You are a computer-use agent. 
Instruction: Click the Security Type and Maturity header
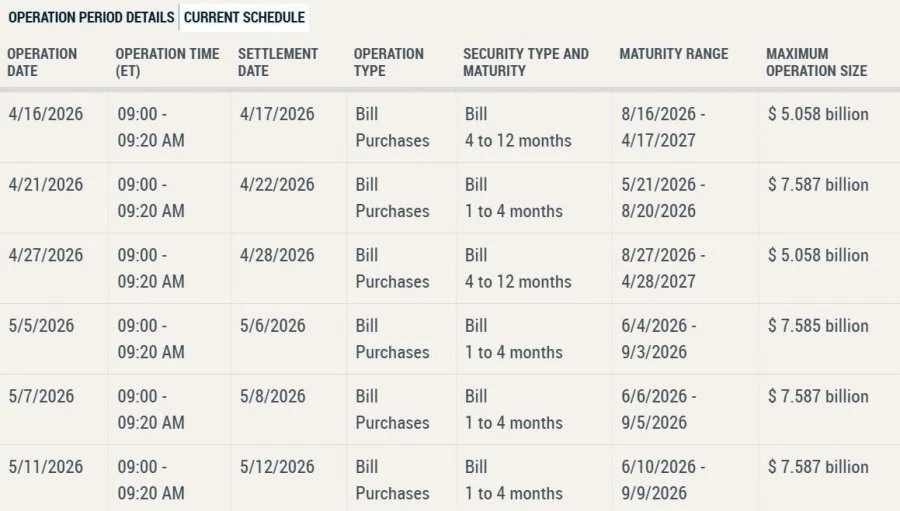pos(526,62)
